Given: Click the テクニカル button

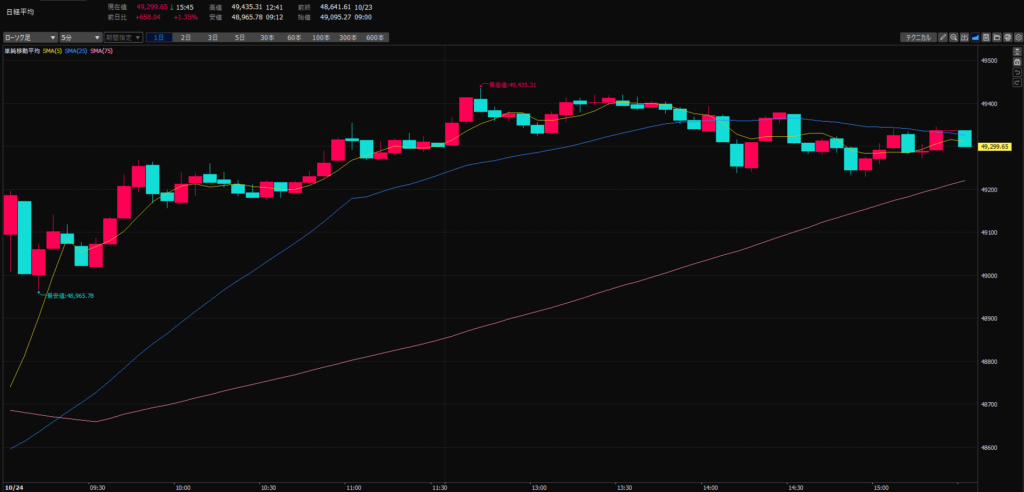Looking at the screenshot, I should (917, 37).
